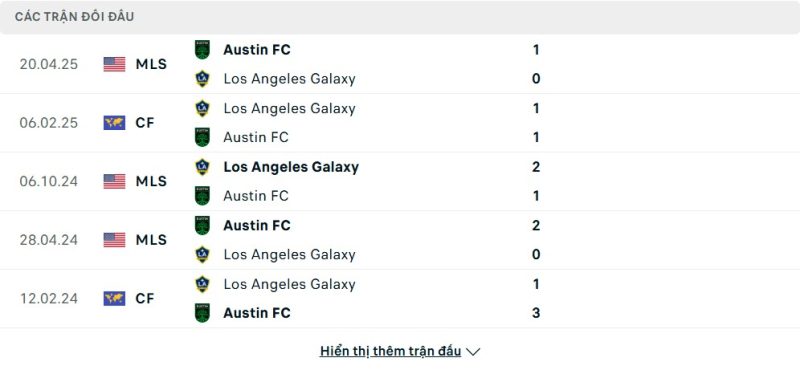Screen dimensions: 800x374
Task: Expand more matches with chevron arrow
Action: [473, 352]
